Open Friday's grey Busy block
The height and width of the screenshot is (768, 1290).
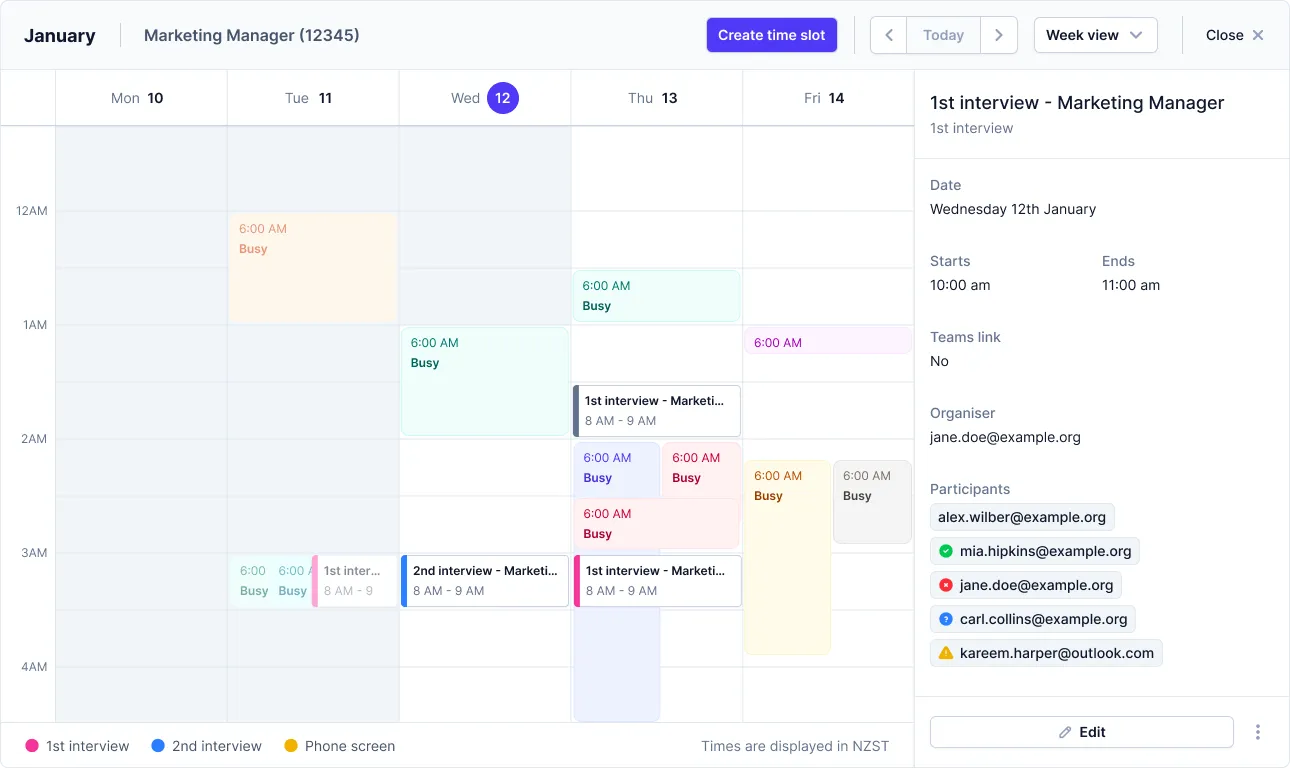(x=872, y=501)
